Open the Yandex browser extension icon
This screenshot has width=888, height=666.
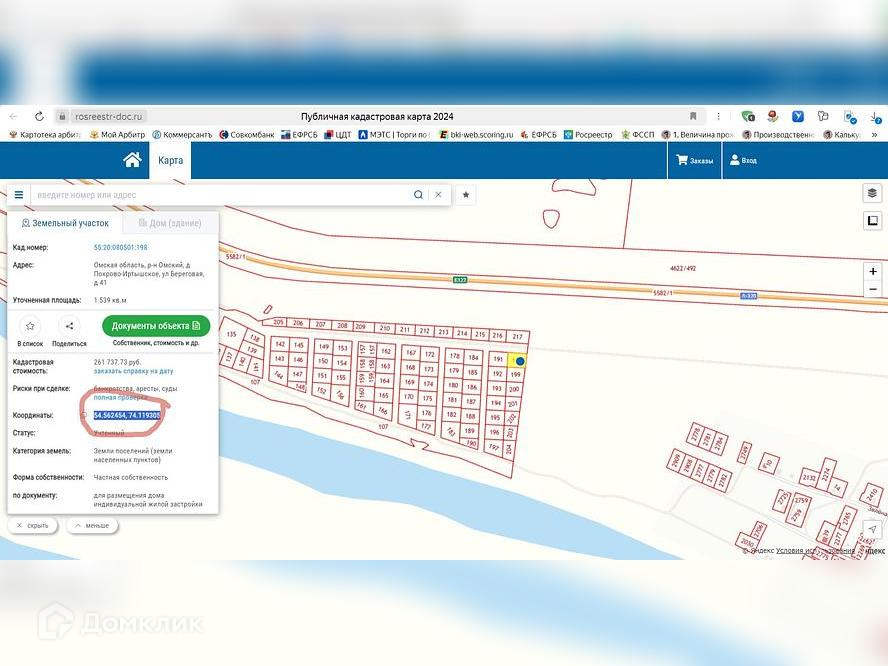coord(797,116)
